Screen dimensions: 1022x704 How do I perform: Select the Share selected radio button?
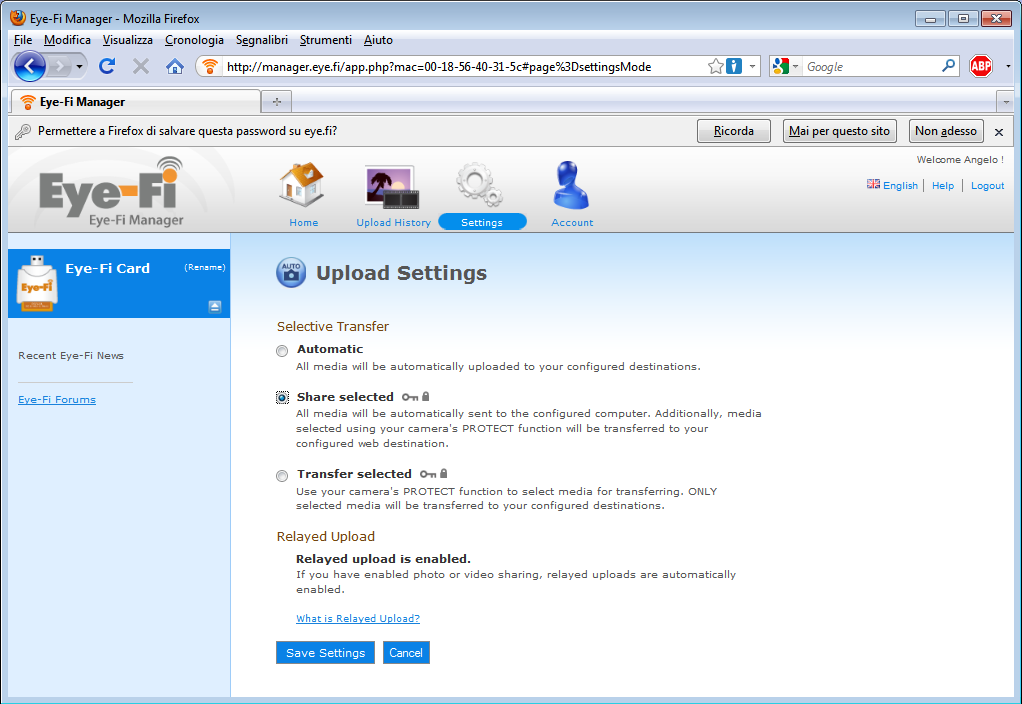coord(282,398)
